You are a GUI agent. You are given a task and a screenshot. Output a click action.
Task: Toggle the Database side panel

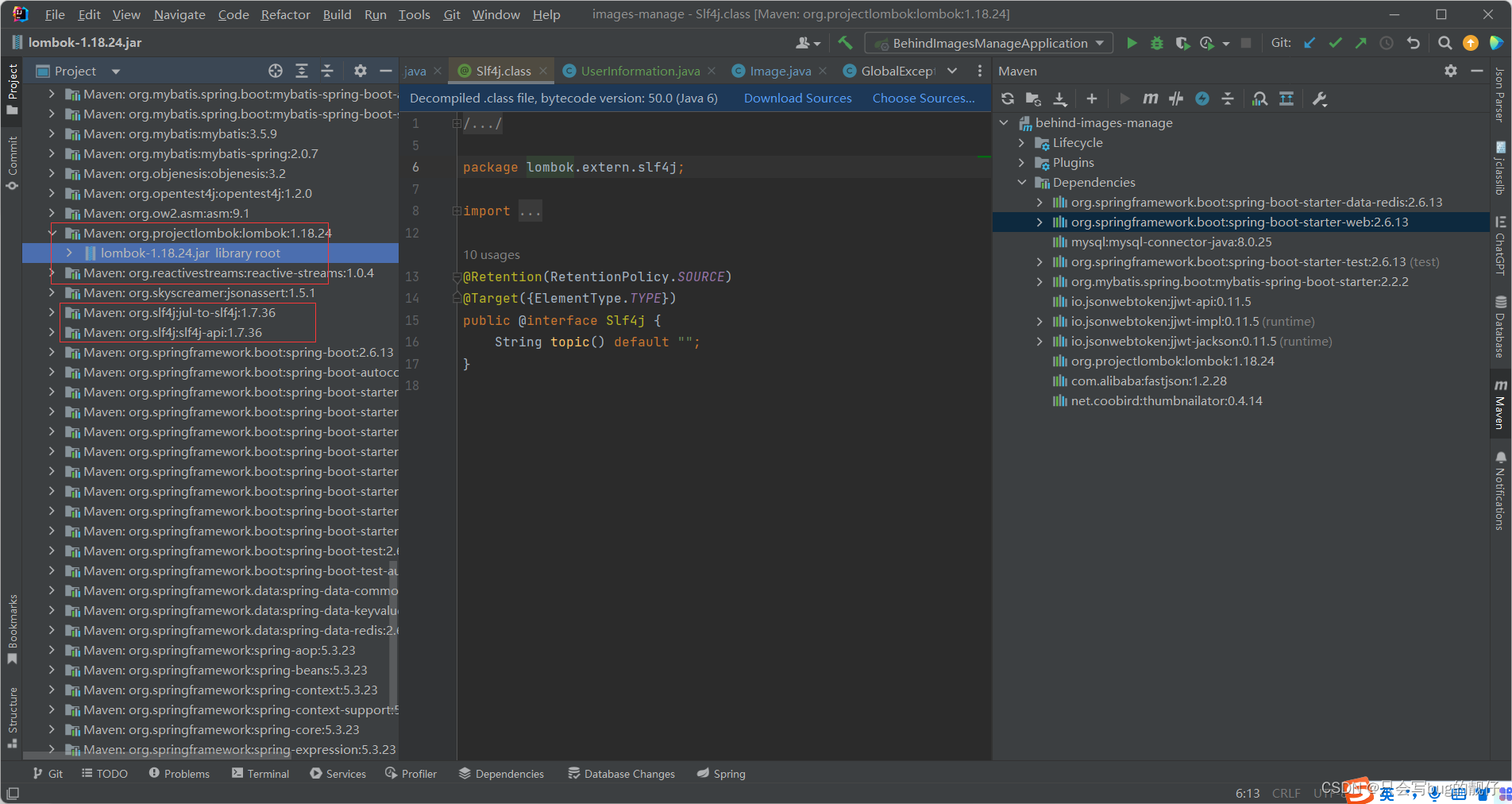pos(1500,327)
